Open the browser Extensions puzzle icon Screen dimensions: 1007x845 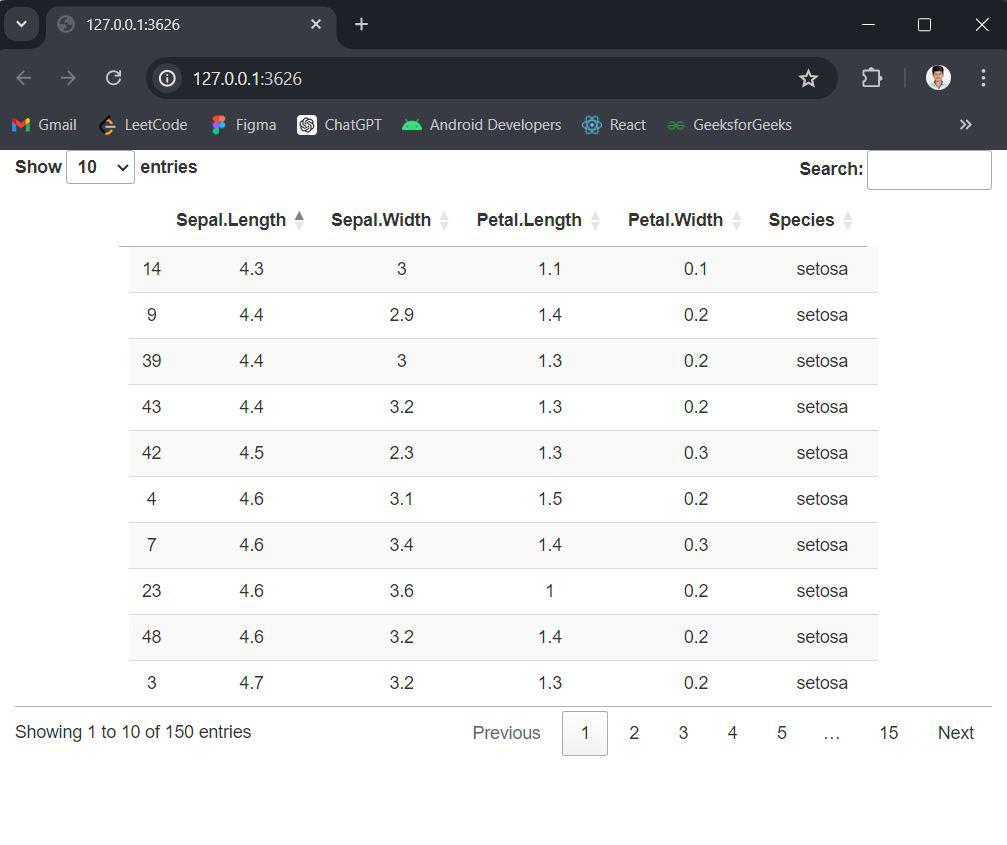(x=872, y=78)
